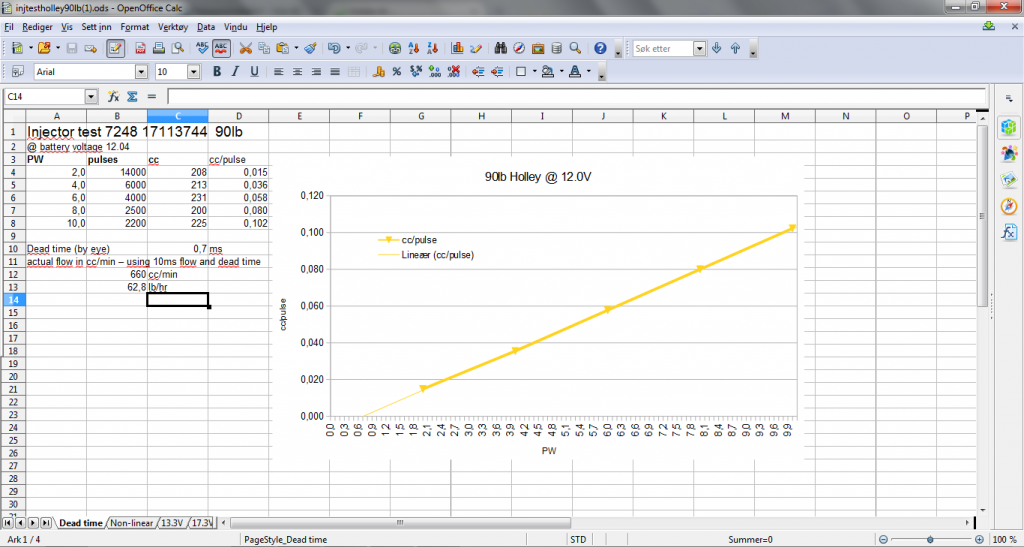Apply the Currency number format icon
This screenshot has width=1024, height=547.
(377, 72)
